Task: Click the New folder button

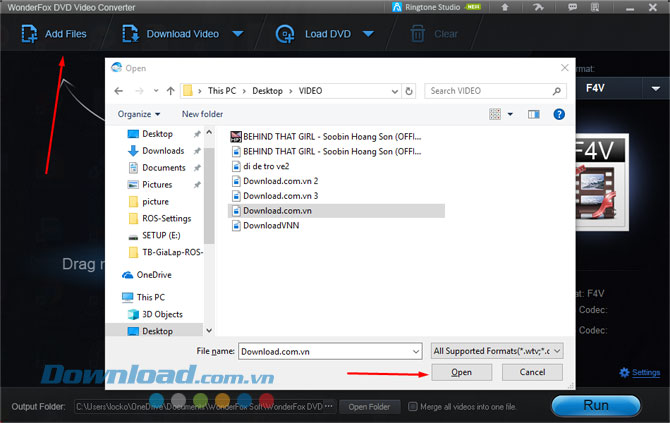Action: tap(202, 114)
